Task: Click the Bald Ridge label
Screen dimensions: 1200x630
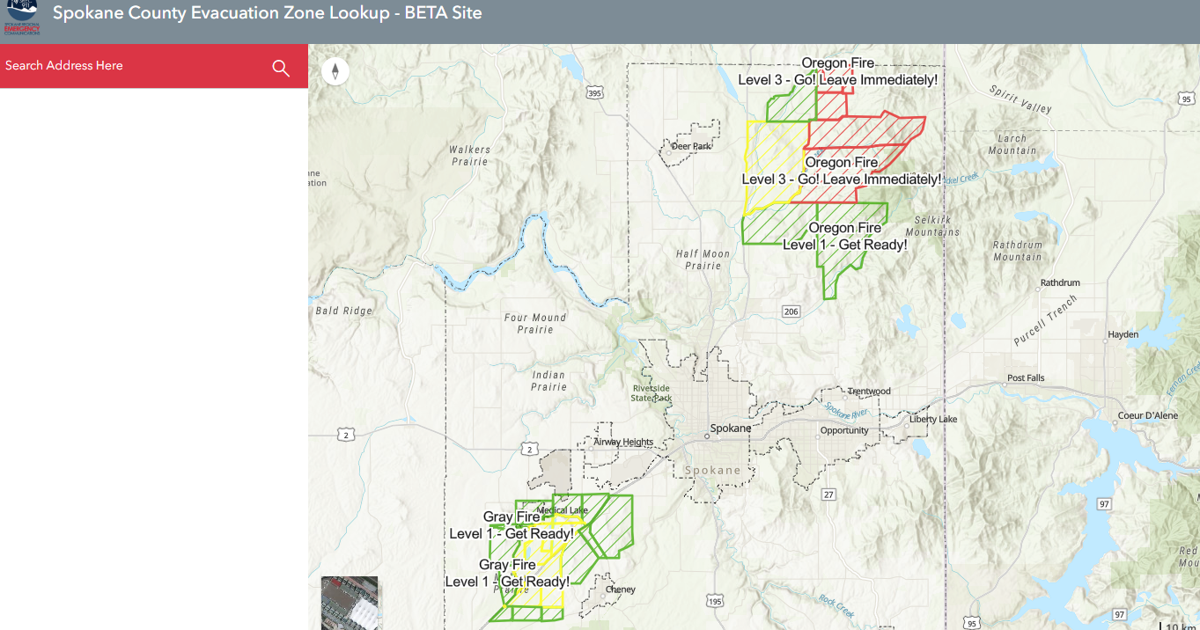Action: (344, 311)
